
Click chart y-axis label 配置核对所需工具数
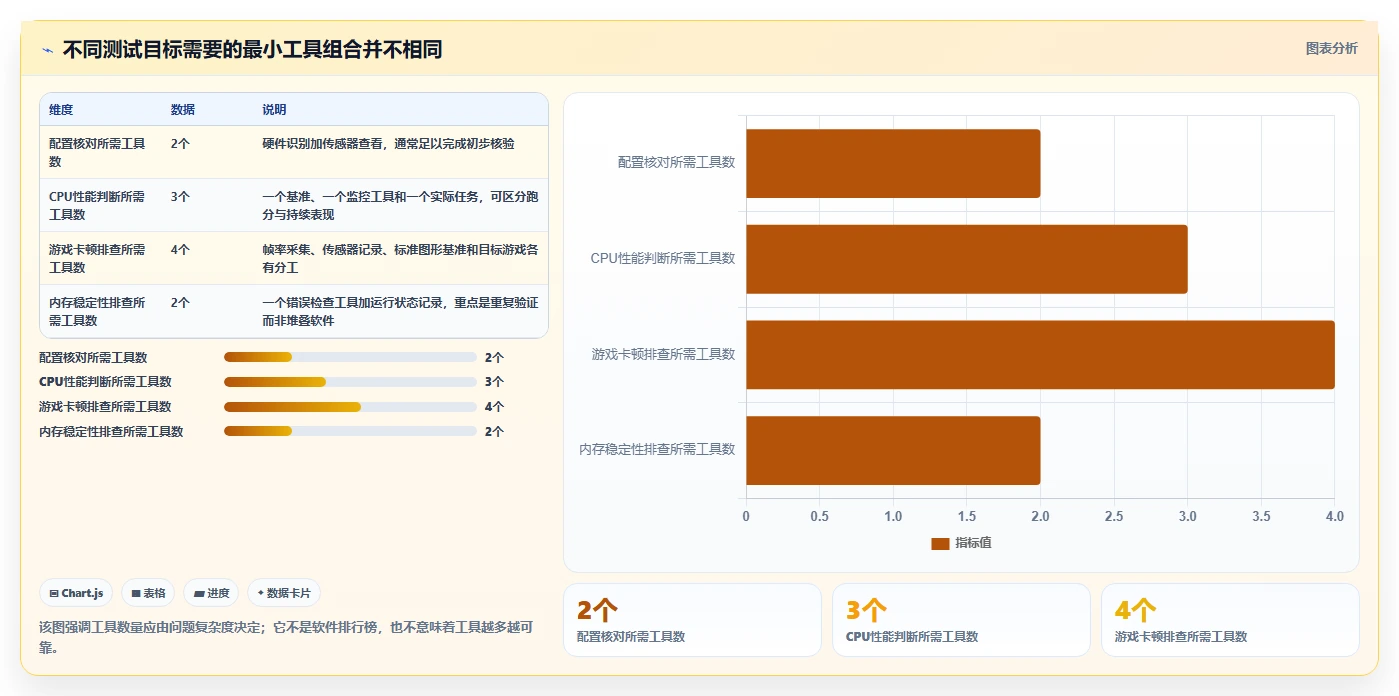pos(676,162)
